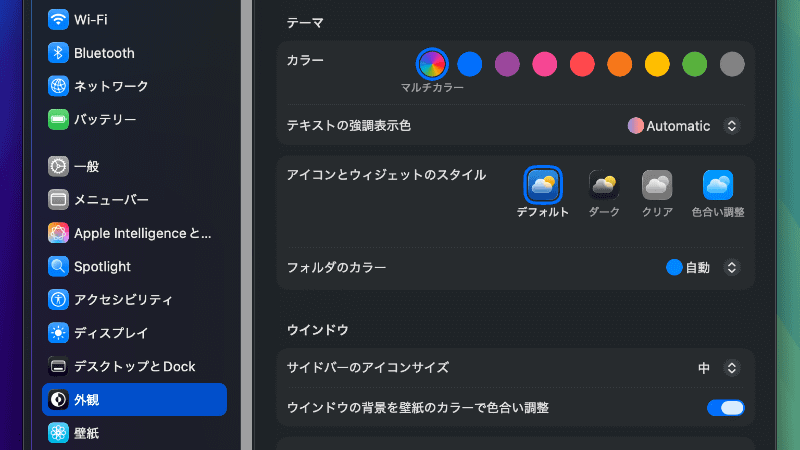The width and height of the screenshot is (800, 450).
Task: Click the Apple Intelligence icon
Action: coord(58,233)
